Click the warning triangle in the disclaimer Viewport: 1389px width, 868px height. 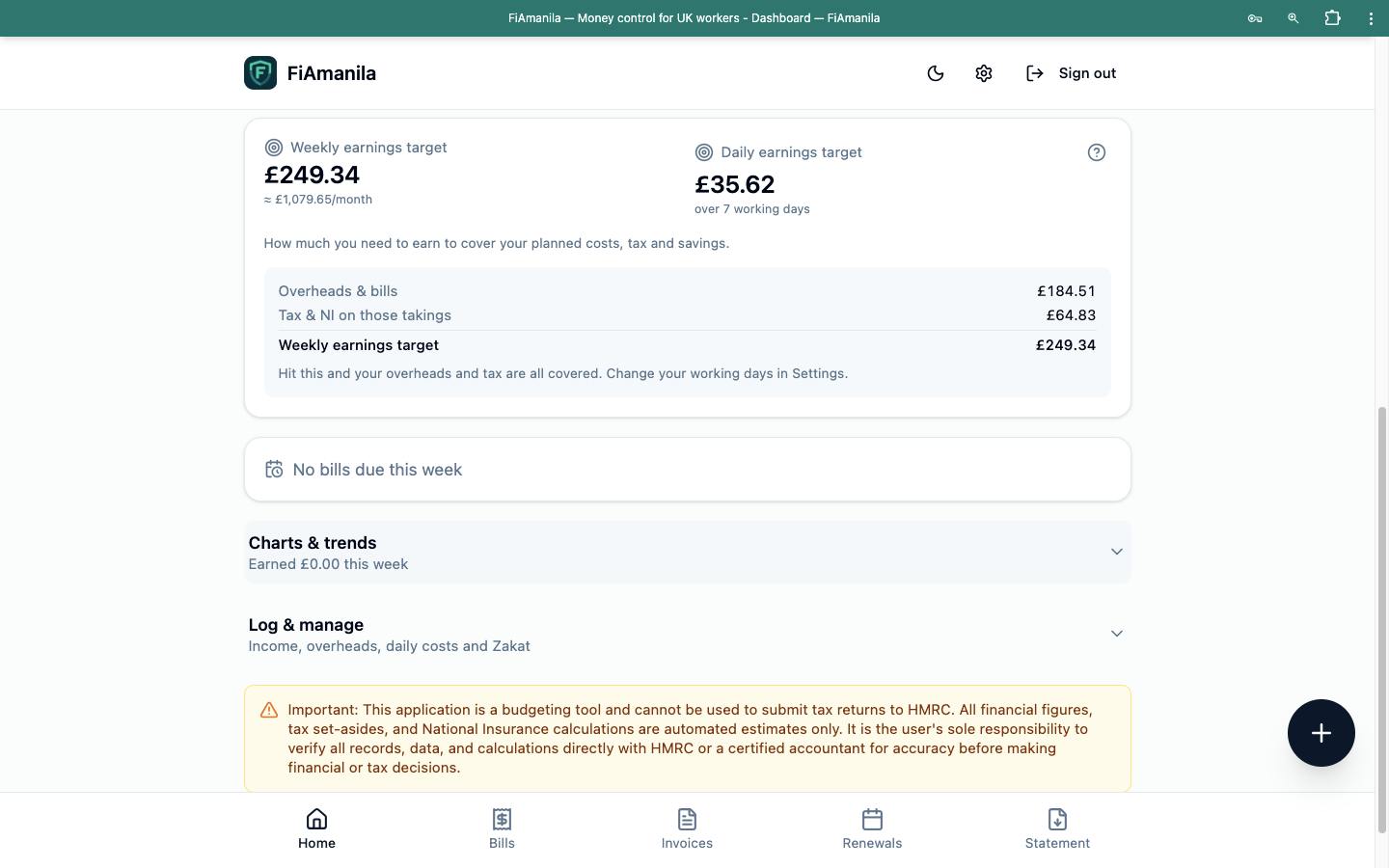[x=269, y=711]
